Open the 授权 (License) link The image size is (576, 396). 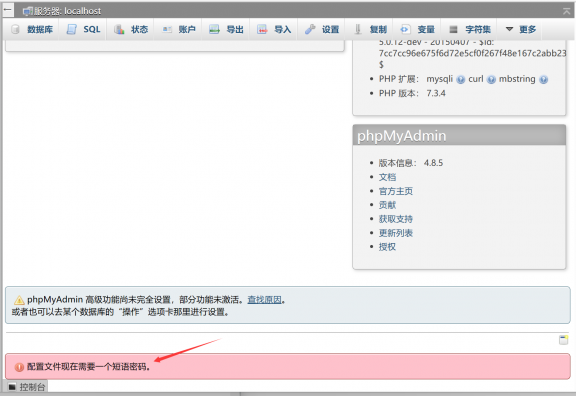[387, 247]
